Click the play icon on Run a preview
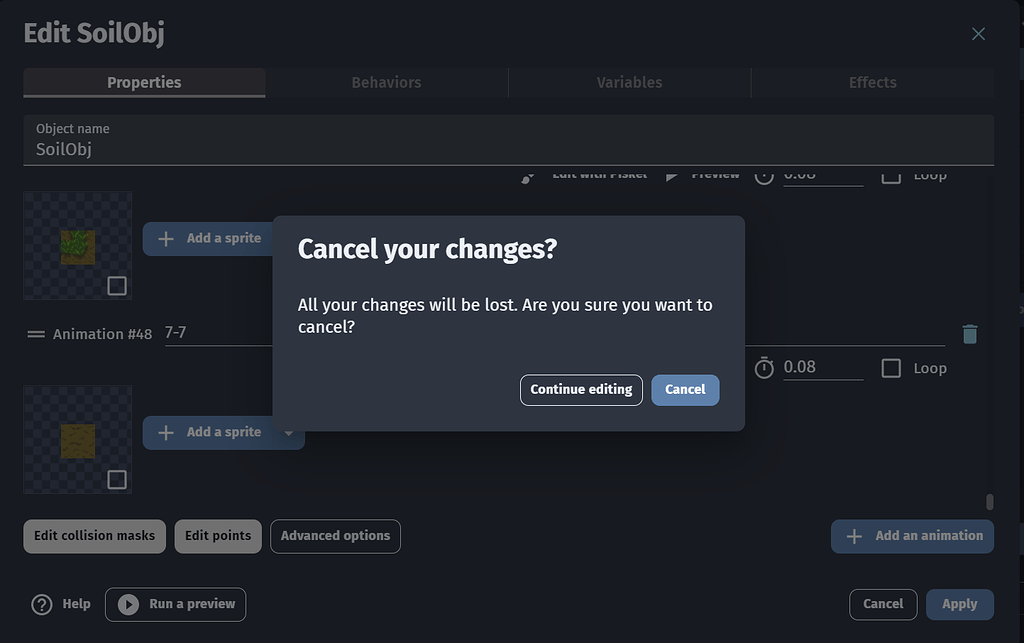 127,604
